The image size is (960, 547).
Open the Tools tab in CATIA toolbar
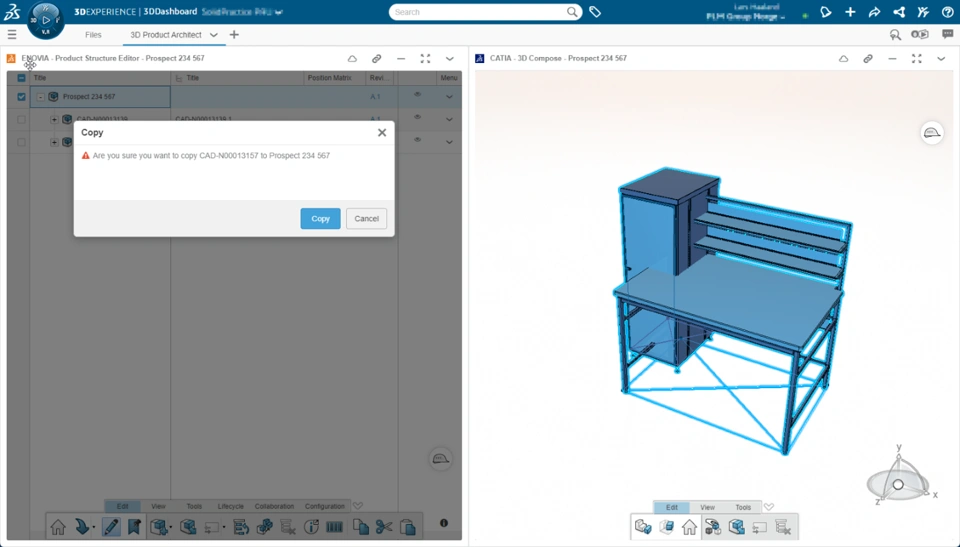(x=743, y=507)
